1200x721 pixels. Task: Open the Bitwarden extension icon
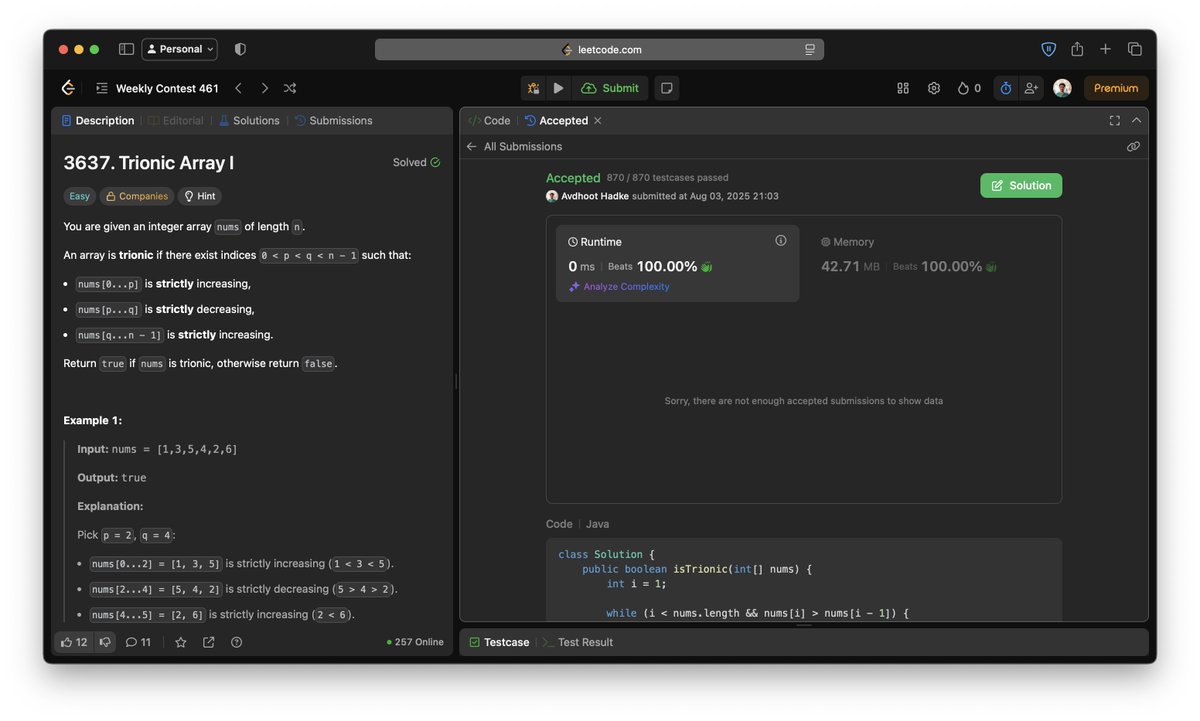[1048, 49]
